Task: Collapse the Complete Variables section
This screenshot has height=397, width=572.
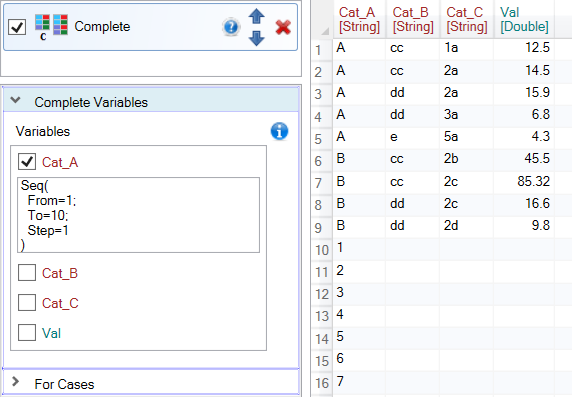Action: pos(16,100)
